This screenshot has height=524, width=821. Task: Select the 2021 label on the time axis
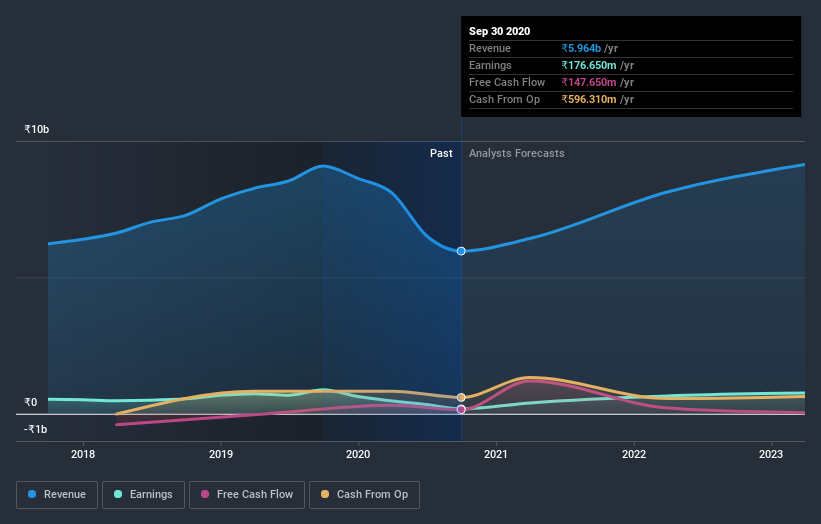[x=496, y=454]
